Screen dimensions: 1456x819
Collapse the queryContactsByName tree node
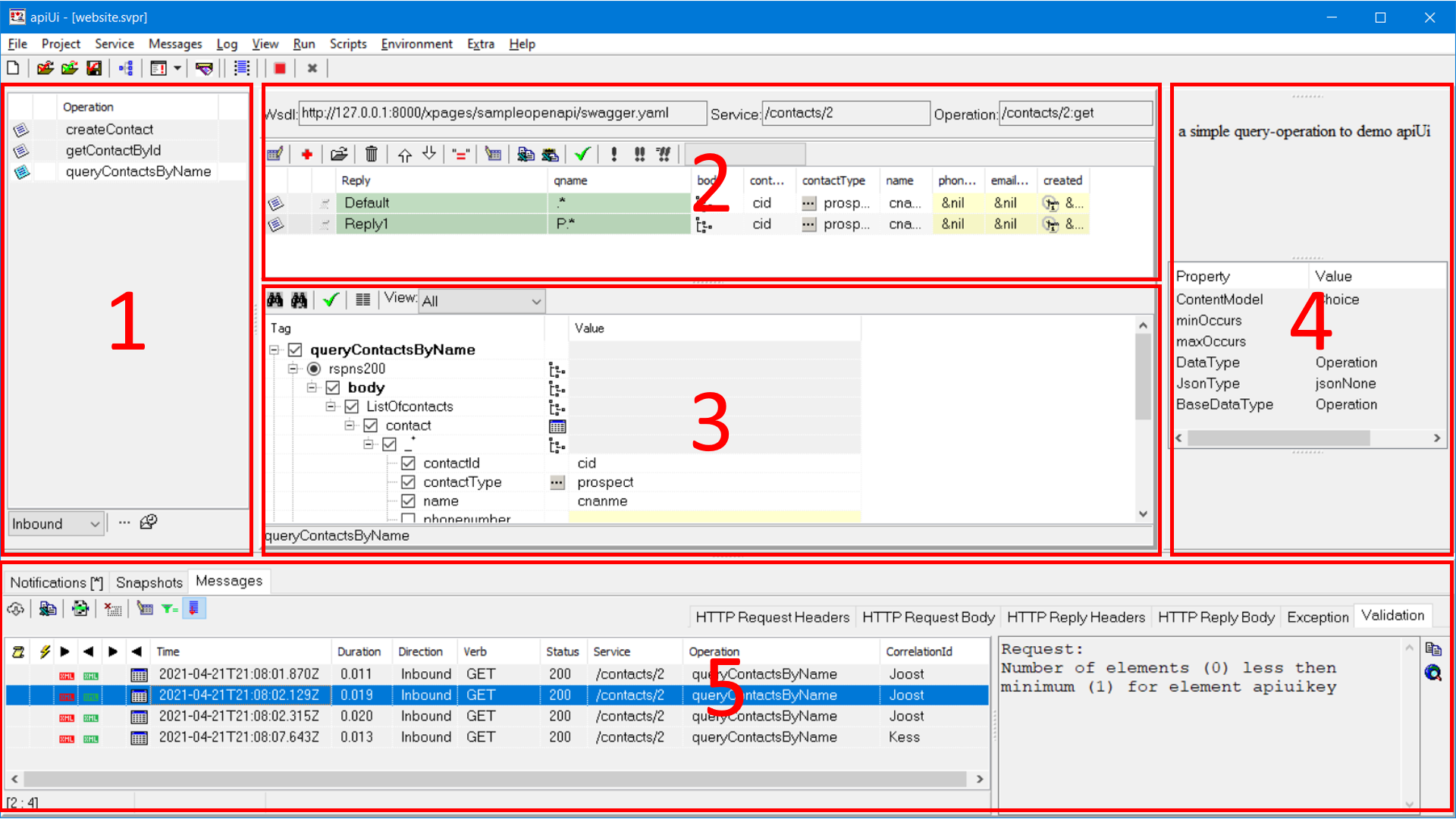pos(274,350)
